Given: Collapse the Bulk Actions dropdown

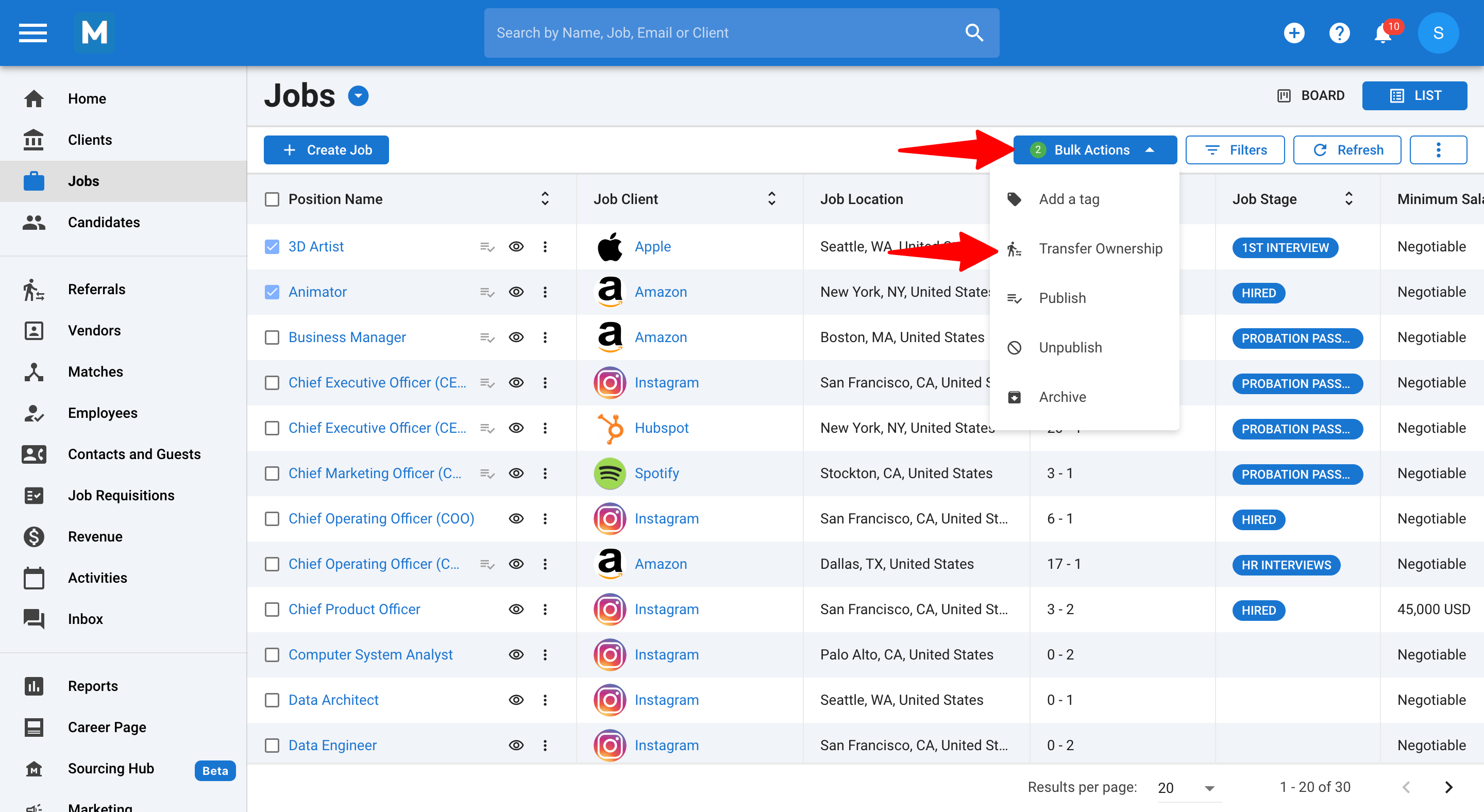Looking at the screenshot, I should click(1094, 150).
